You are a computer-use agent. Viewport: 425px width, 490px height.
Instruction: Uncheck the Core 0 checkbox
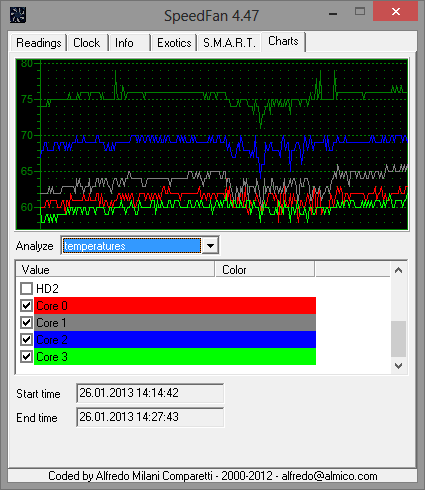click(x=26, y=305)
